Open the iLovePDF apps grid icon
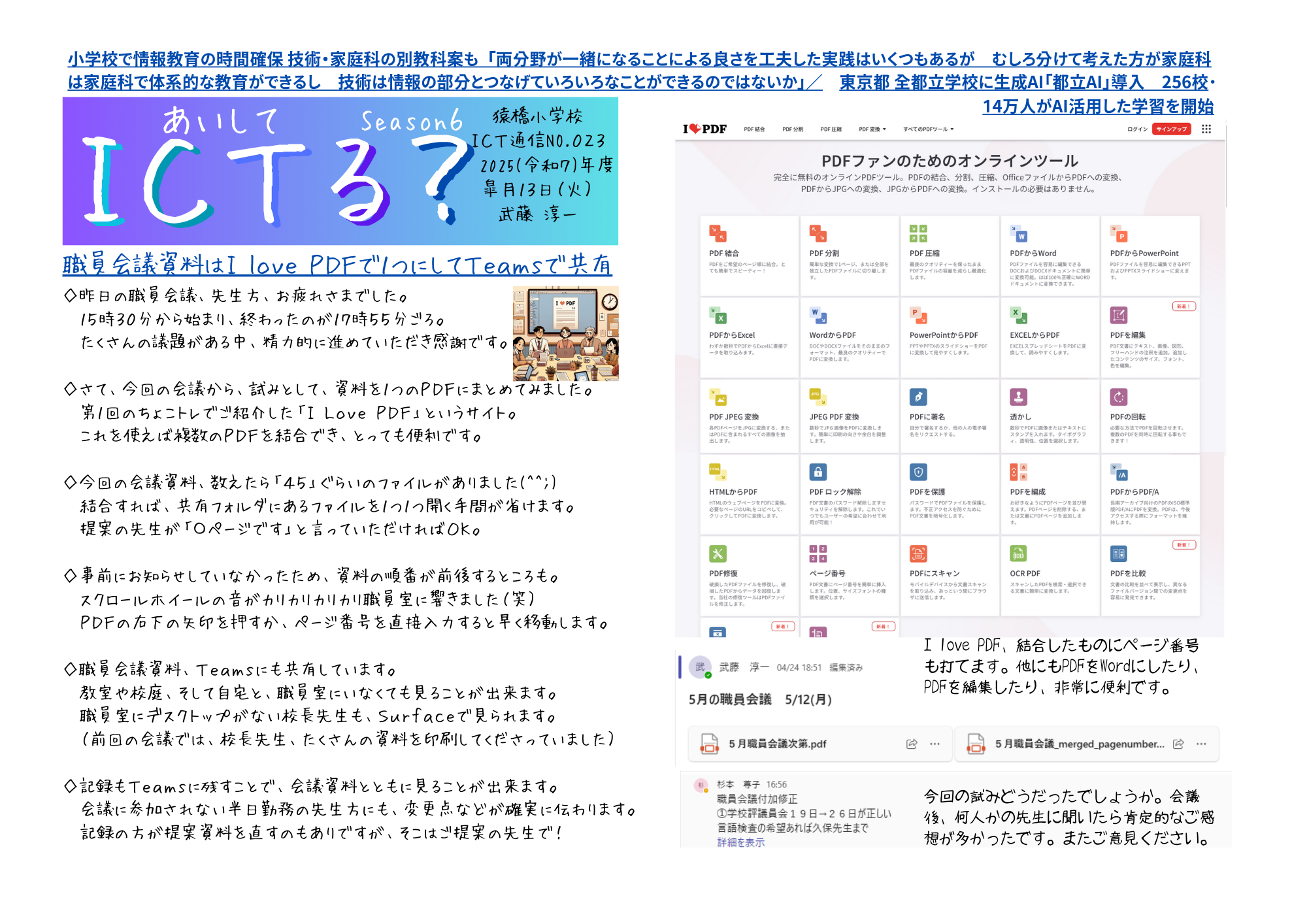Screen dimensions: 1307x924 tap(1206, 129)
